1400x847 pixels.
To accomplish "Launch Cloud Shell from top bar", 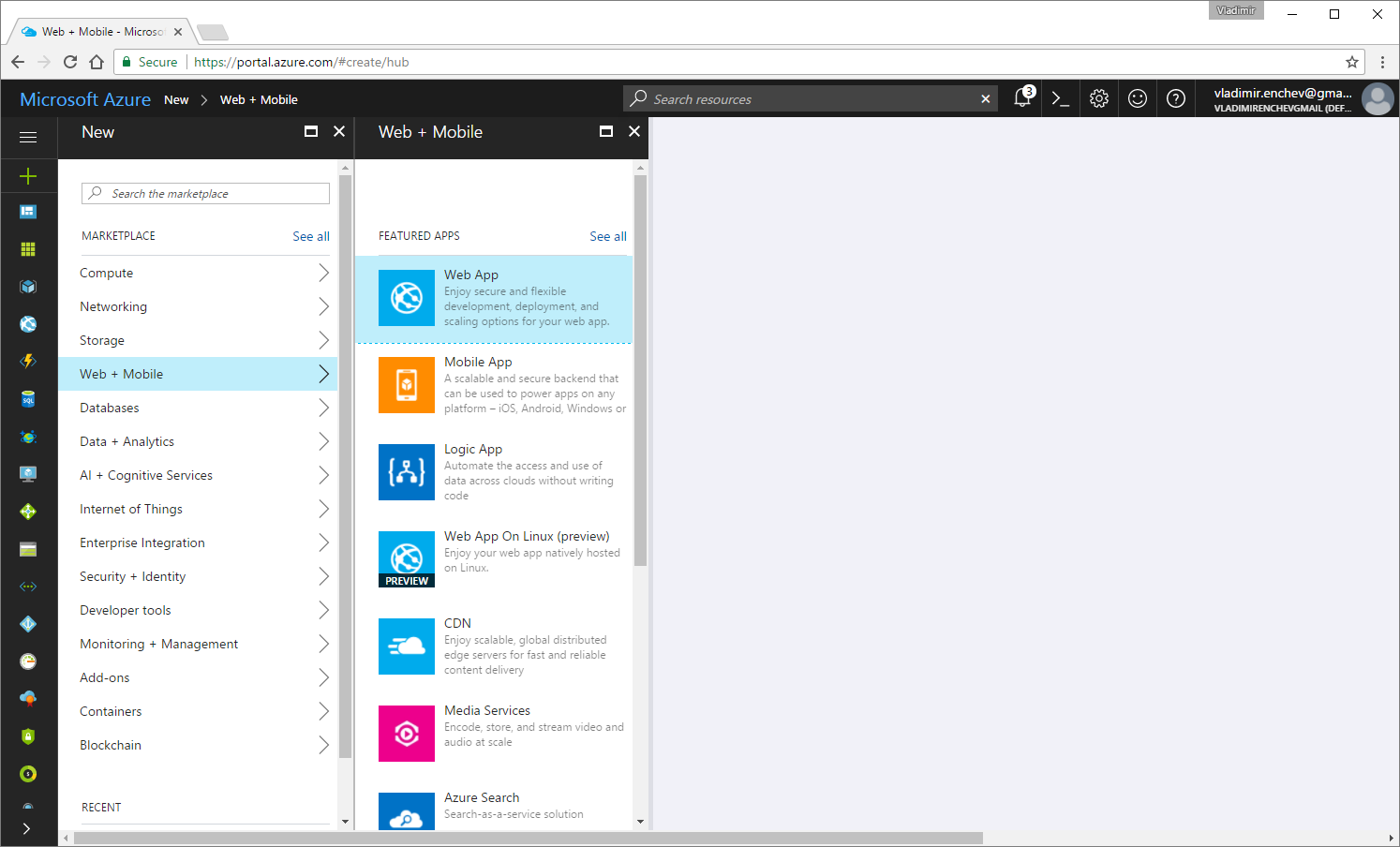I will pyautogui.click(x=1061, y=98).
